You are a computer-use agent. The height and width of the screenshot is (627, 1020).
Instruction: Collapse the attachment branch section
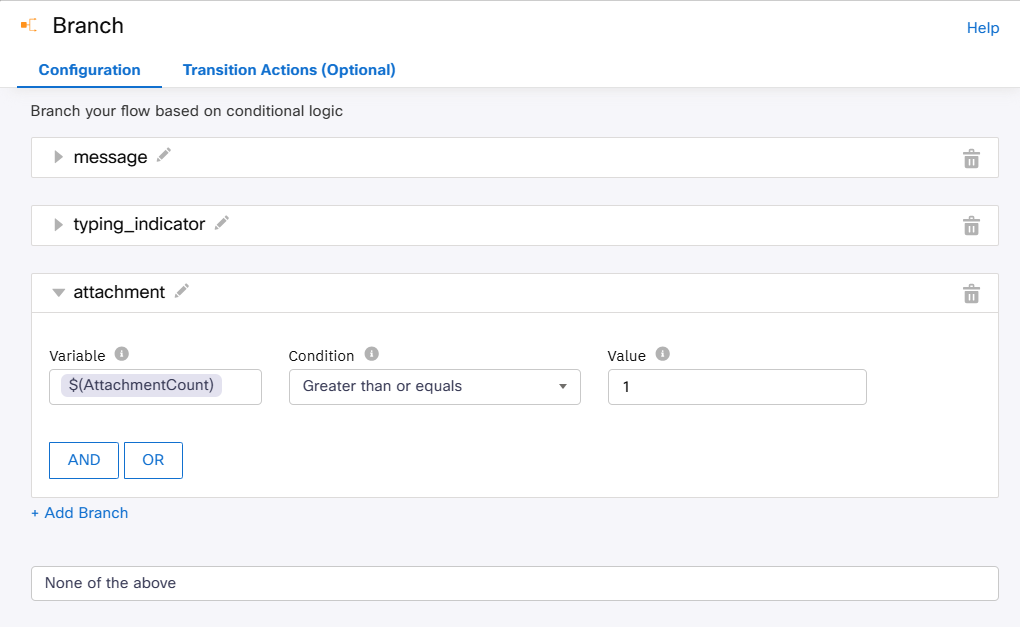click(x=58, y=293)
